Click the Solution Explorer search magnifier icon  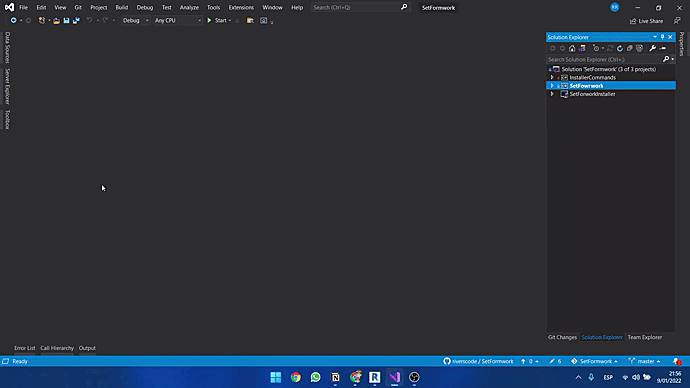(x=666, y=59)
